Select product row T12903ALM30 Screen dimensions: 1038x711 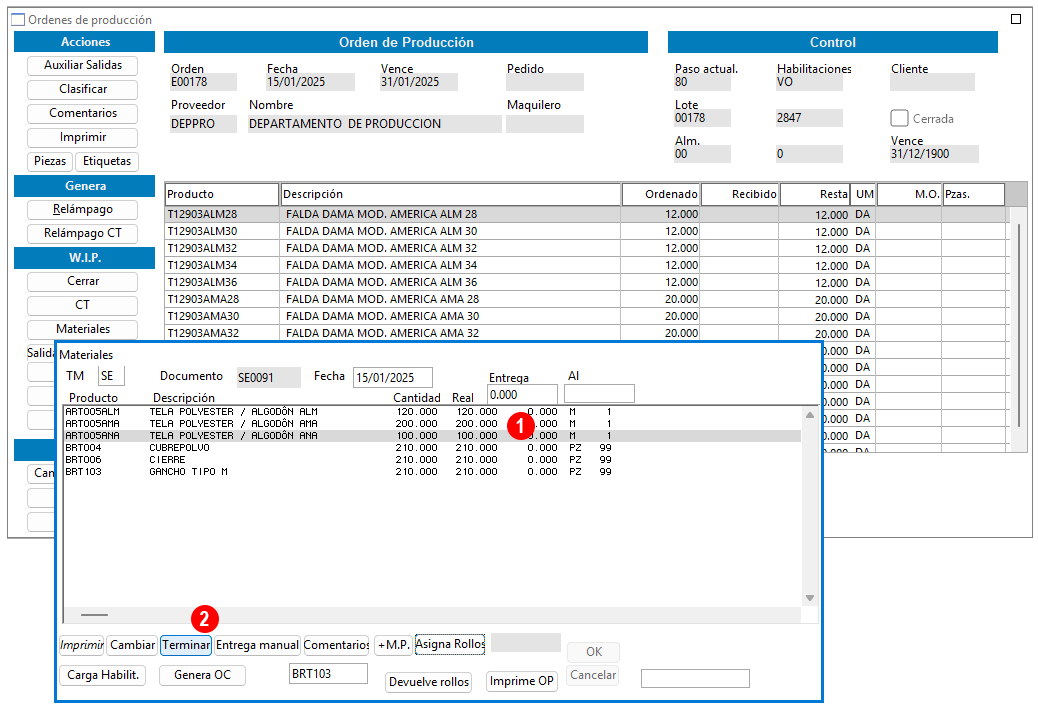tap(587, 232)
